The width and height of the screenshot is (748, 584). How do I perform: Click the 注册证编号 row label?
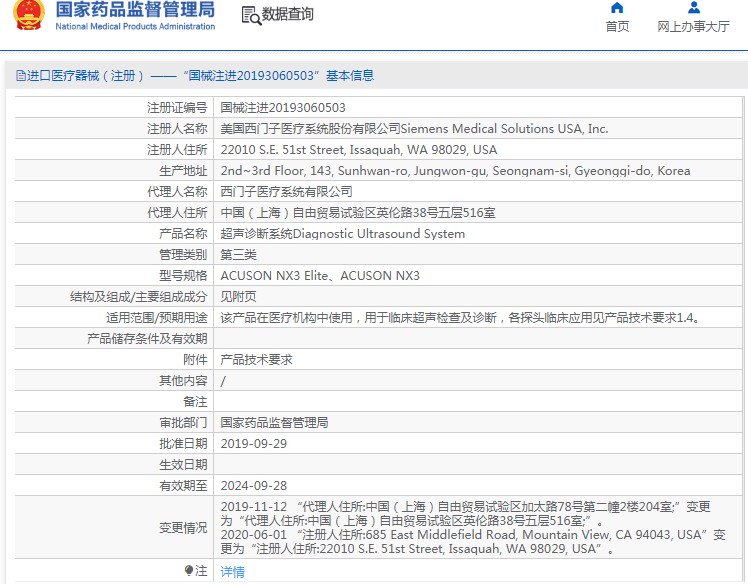(177, 107)
